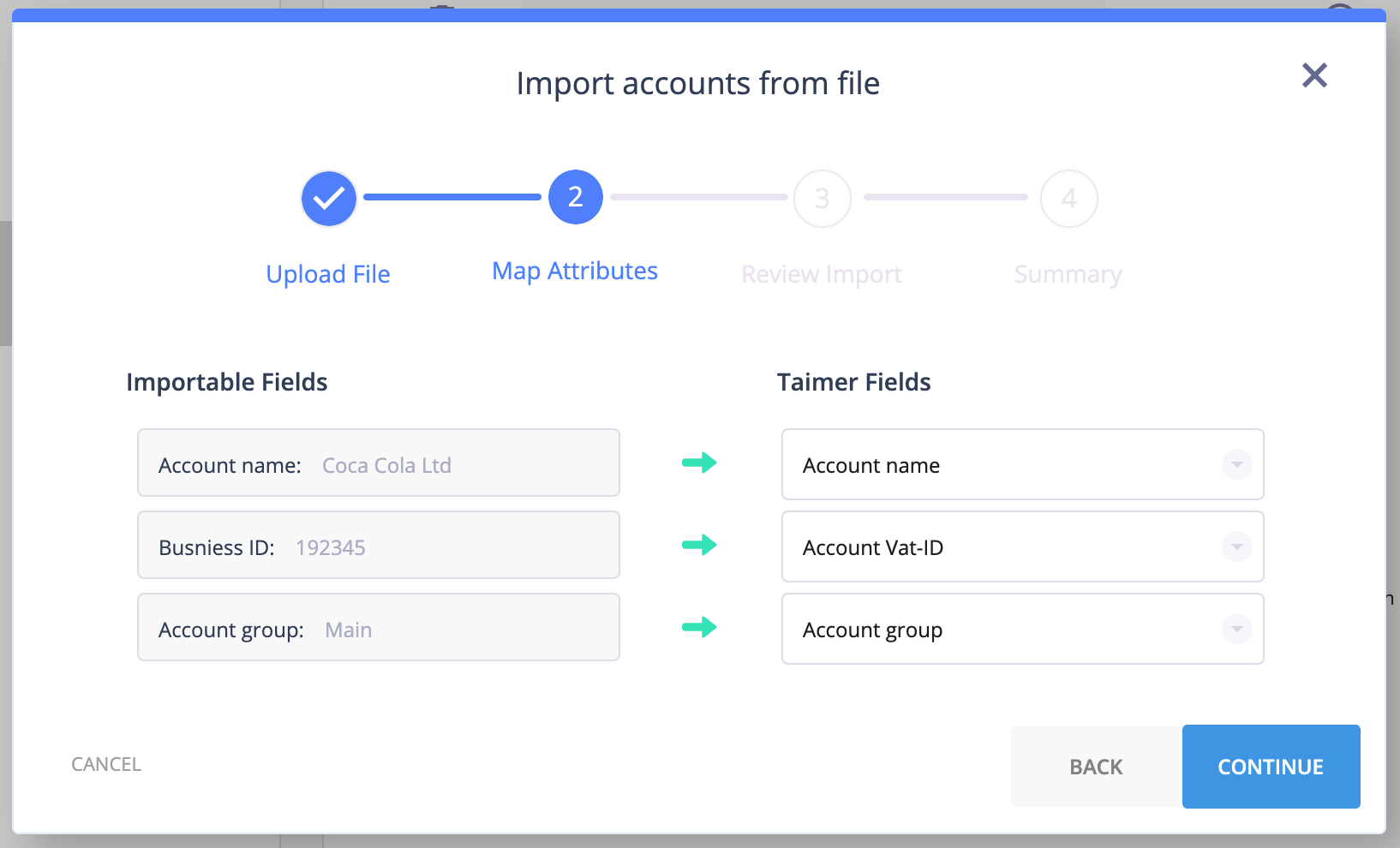Click green arrow beside Busniess ID row
The width and height of the screenshot is (1400, 848).
tap(699, 546)
